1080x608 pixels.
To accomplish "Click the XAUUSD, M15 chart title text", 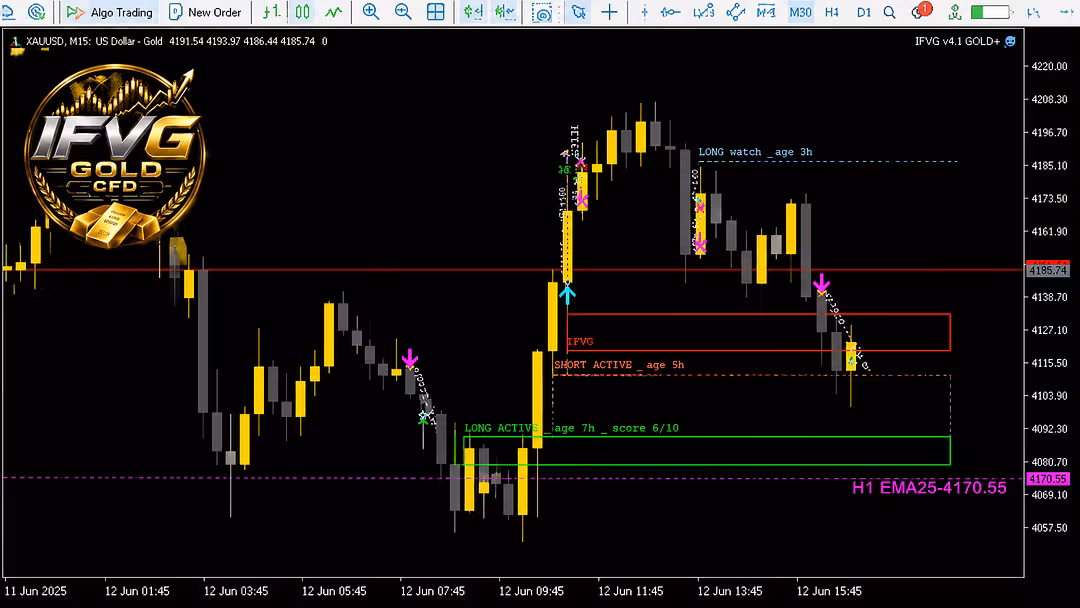I will (x=59, y=41).
